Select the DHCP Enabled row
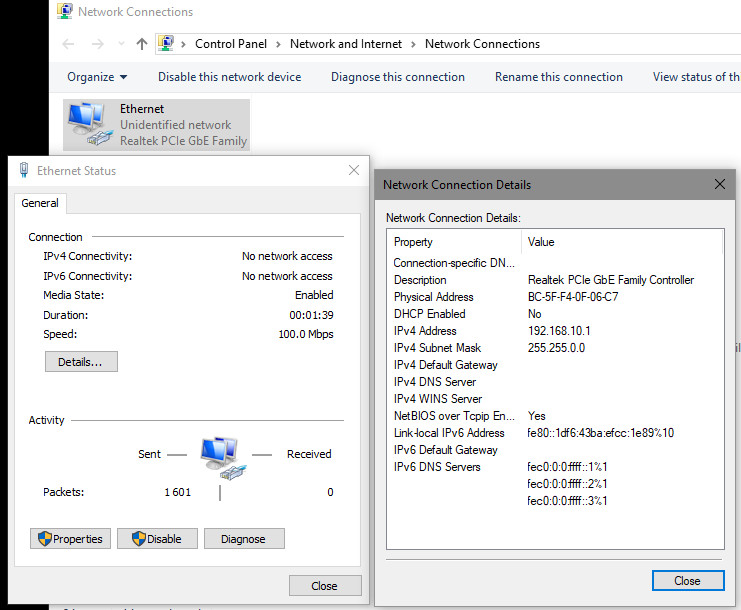Viewport: 741px width, 610px height. coord(555,314)
